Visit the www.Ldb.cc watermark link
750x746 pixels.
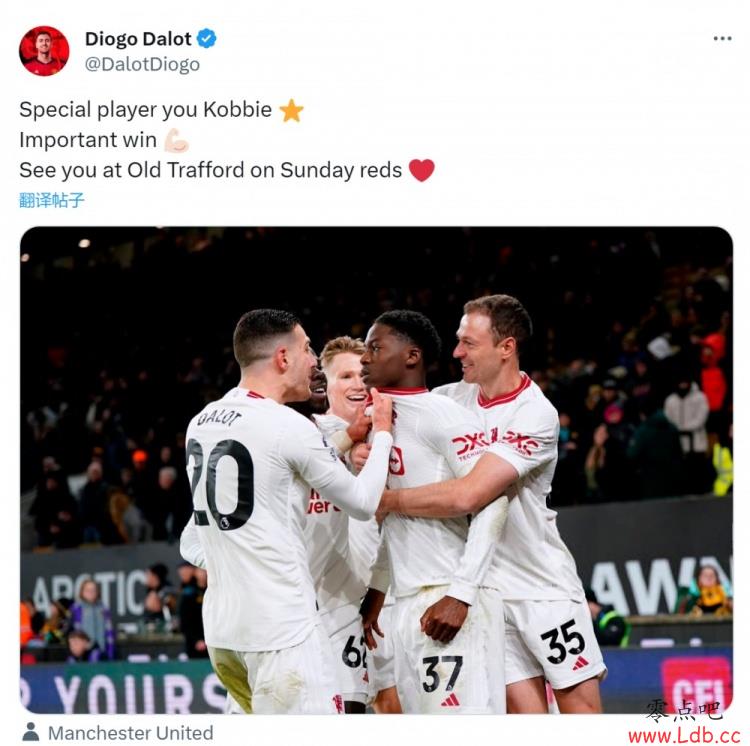(684, 735)
